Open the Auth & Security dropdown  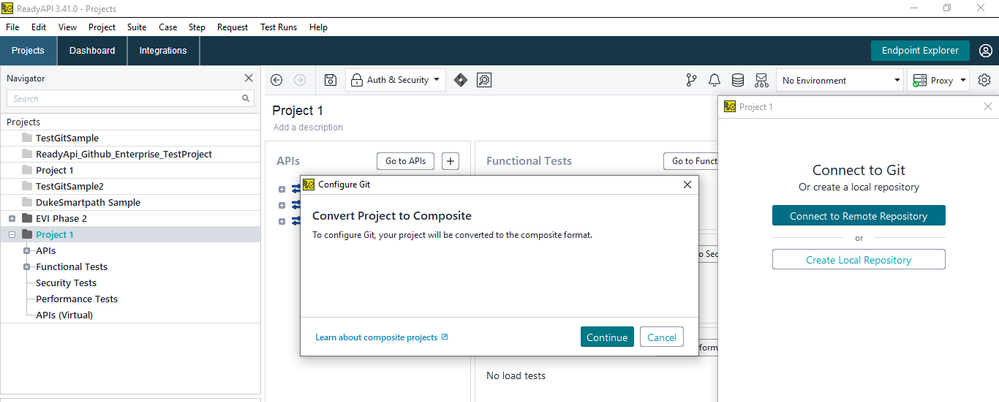tap(396, 80)
